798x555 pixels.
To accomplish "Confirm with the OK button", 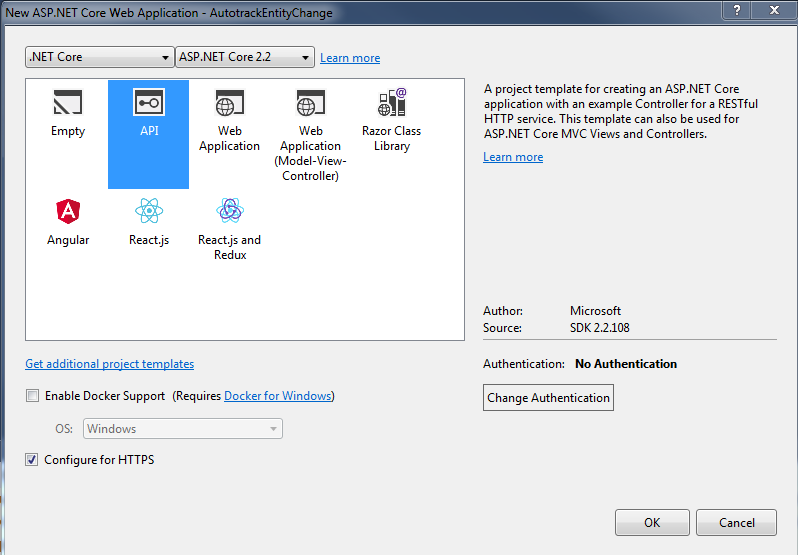I will point(652,522).
